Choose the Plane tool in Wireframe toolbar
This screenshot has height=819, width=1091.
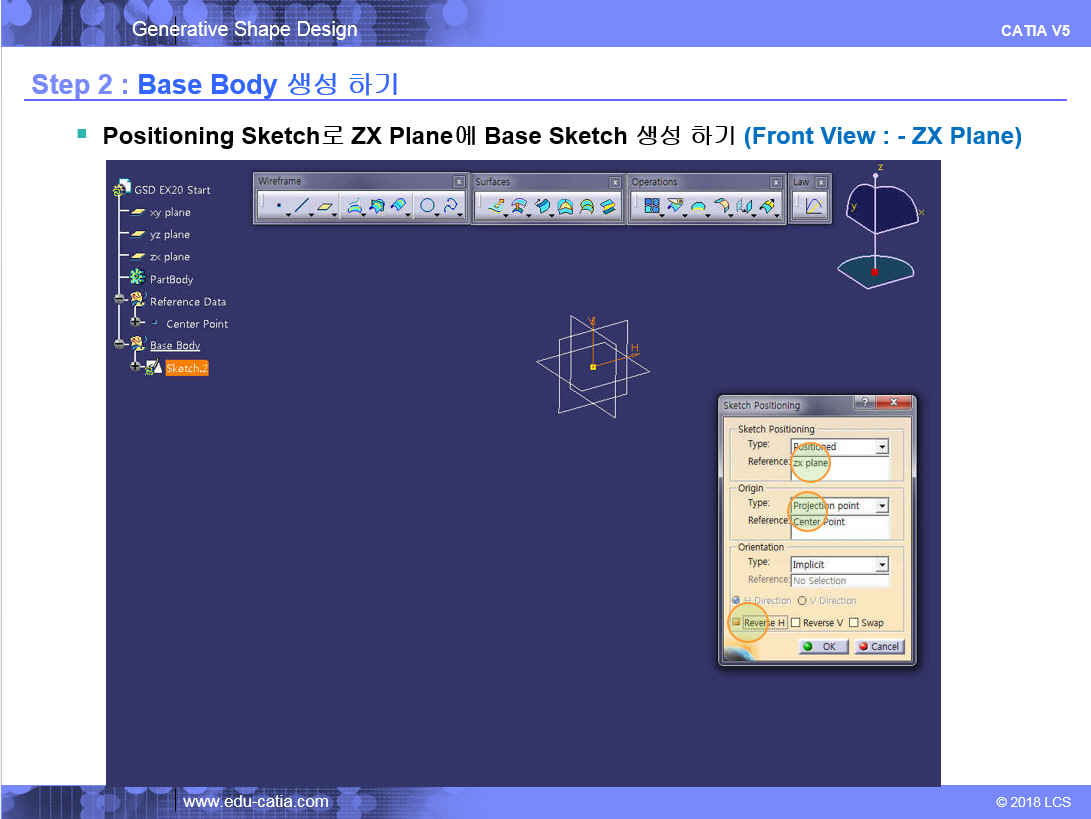(325, 206)
